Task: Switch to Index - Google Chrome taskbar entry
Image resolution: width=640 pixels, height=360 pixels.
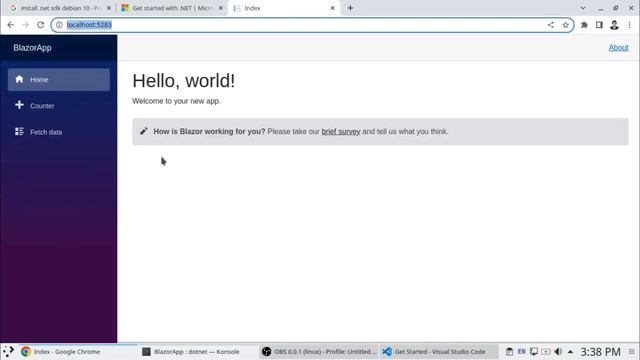Action: pyautogui.click(x=78, y=351)
